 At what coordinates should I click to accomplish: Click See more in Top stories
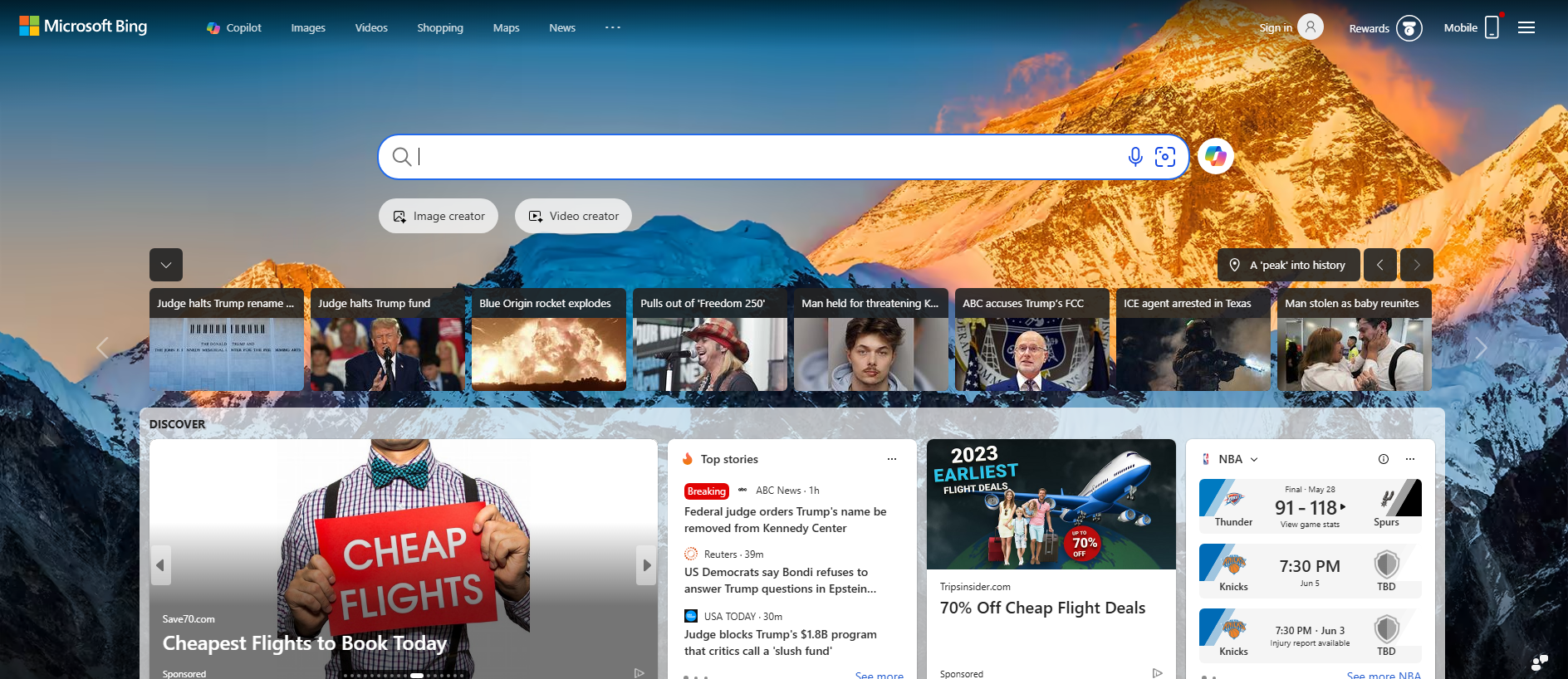click(x=880, y=675)
